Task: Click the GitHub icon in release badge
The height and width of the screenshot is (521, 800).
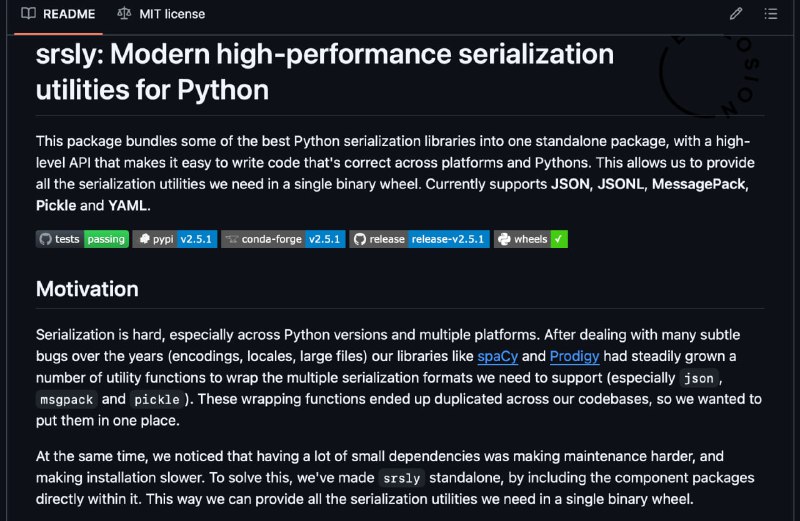Action: 360,239
